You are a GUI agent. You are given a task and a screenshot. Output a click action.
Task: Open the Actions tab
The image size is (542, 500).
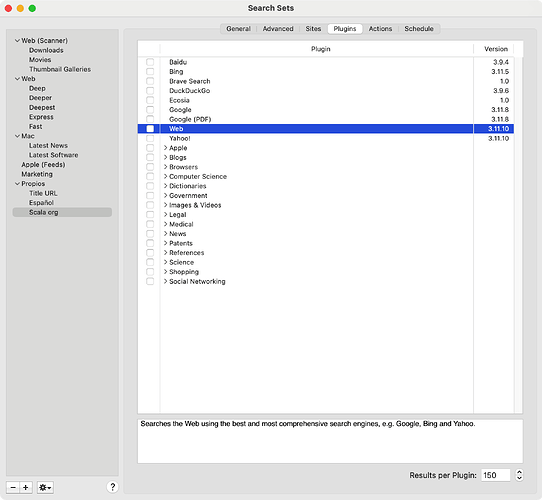coord(380,29)
